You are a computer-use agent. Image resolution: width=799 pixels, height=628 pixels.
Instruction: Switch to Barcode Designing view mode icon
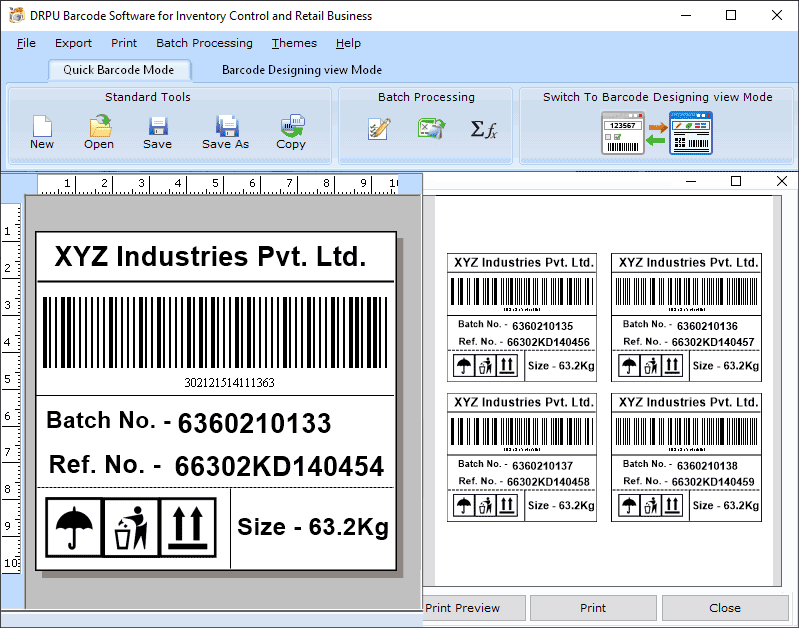point(656,133)
